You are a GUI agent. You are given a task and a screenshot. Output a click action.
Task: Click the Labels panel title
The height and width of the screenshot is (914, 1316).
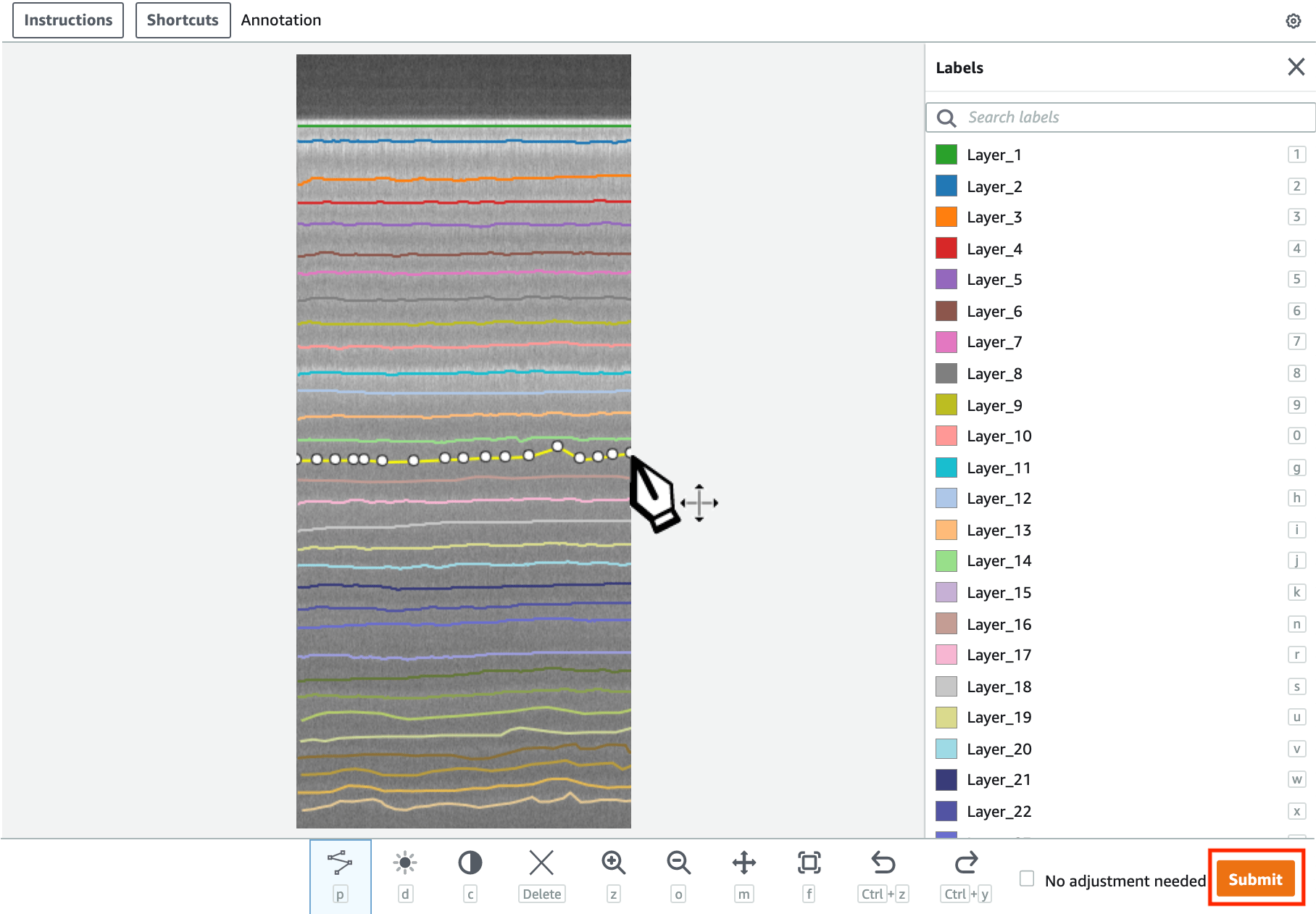[x=959, y=67]
